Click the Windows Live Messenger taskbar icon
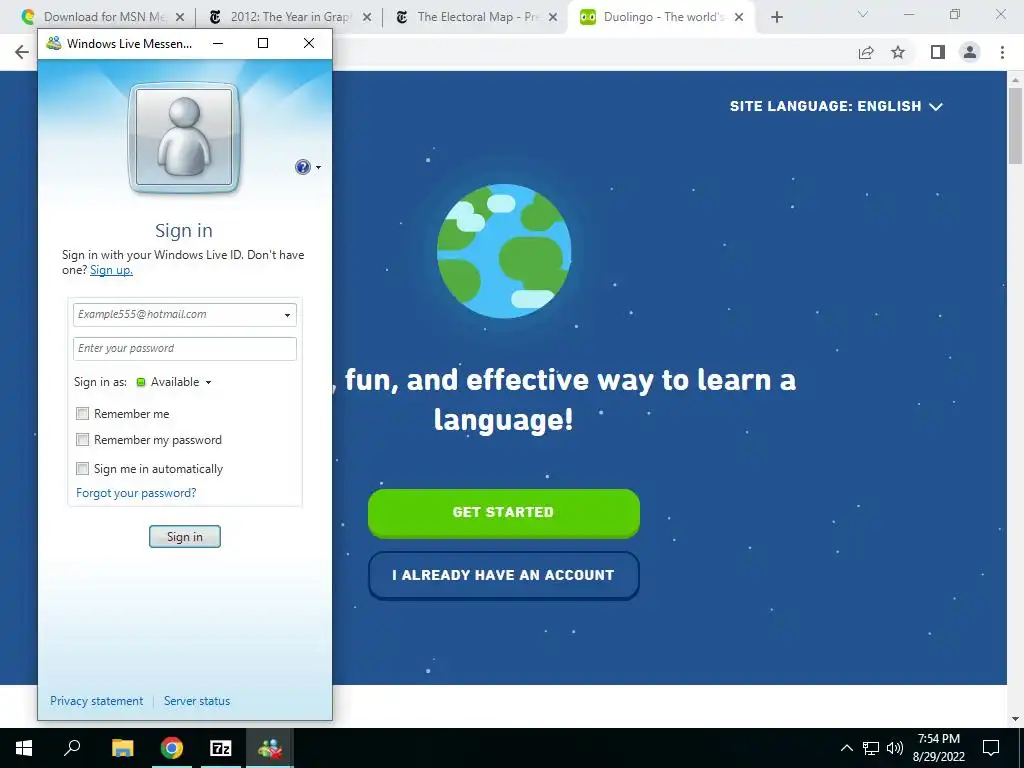The image size is (1024, 768). click(270, 748)
